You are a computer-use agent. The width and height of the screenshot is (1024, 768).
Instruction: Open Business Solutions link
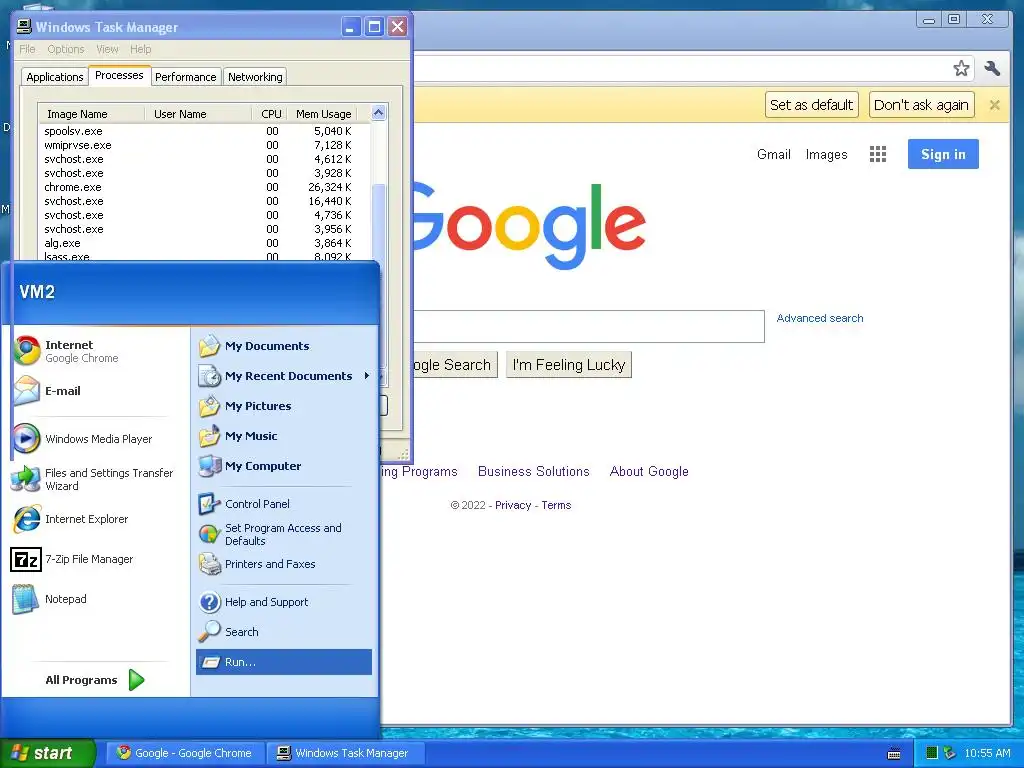click(x=534, y=472)
